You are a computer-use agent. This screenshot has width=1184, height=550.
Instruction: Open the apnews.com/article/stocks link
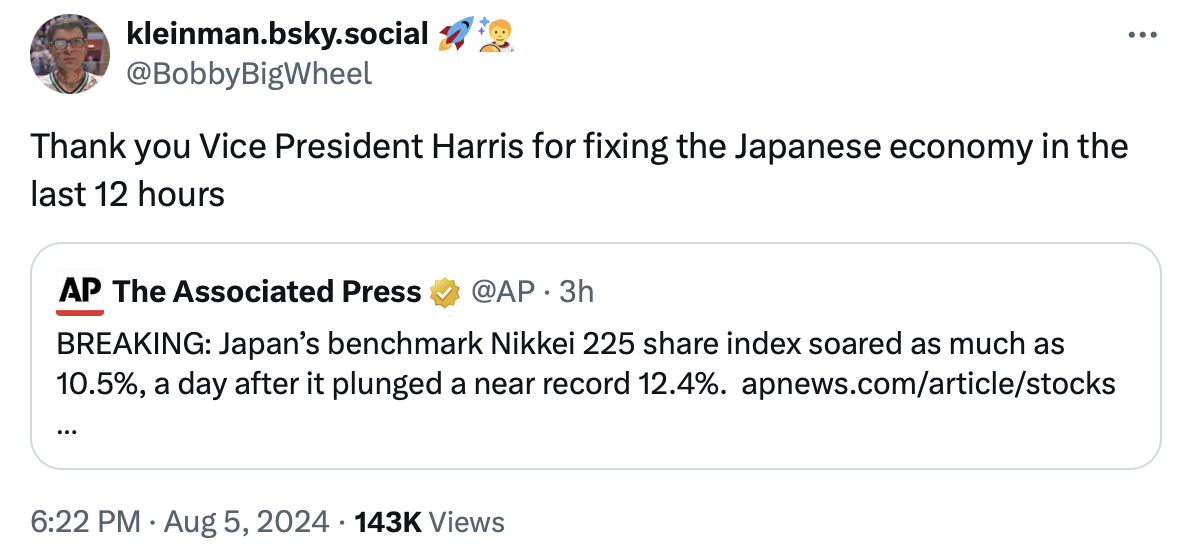929,384
